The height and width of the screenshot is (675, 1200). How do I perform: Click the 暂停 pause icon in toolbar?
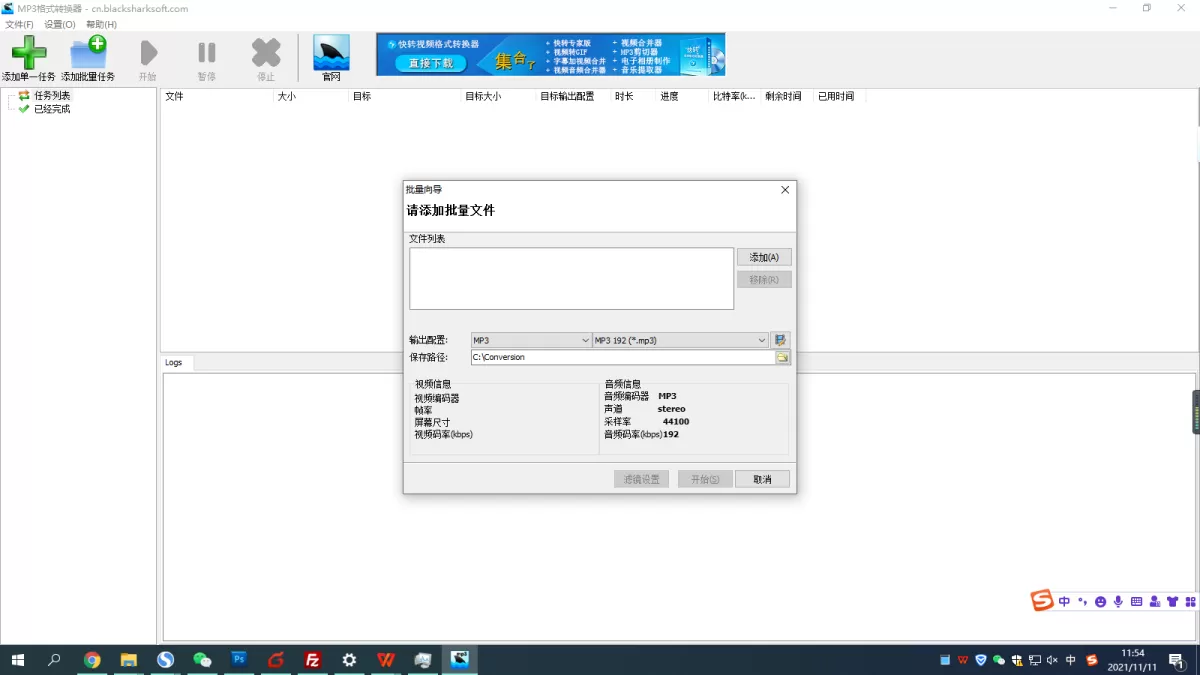pyautogui.click(x=207, y=53)
